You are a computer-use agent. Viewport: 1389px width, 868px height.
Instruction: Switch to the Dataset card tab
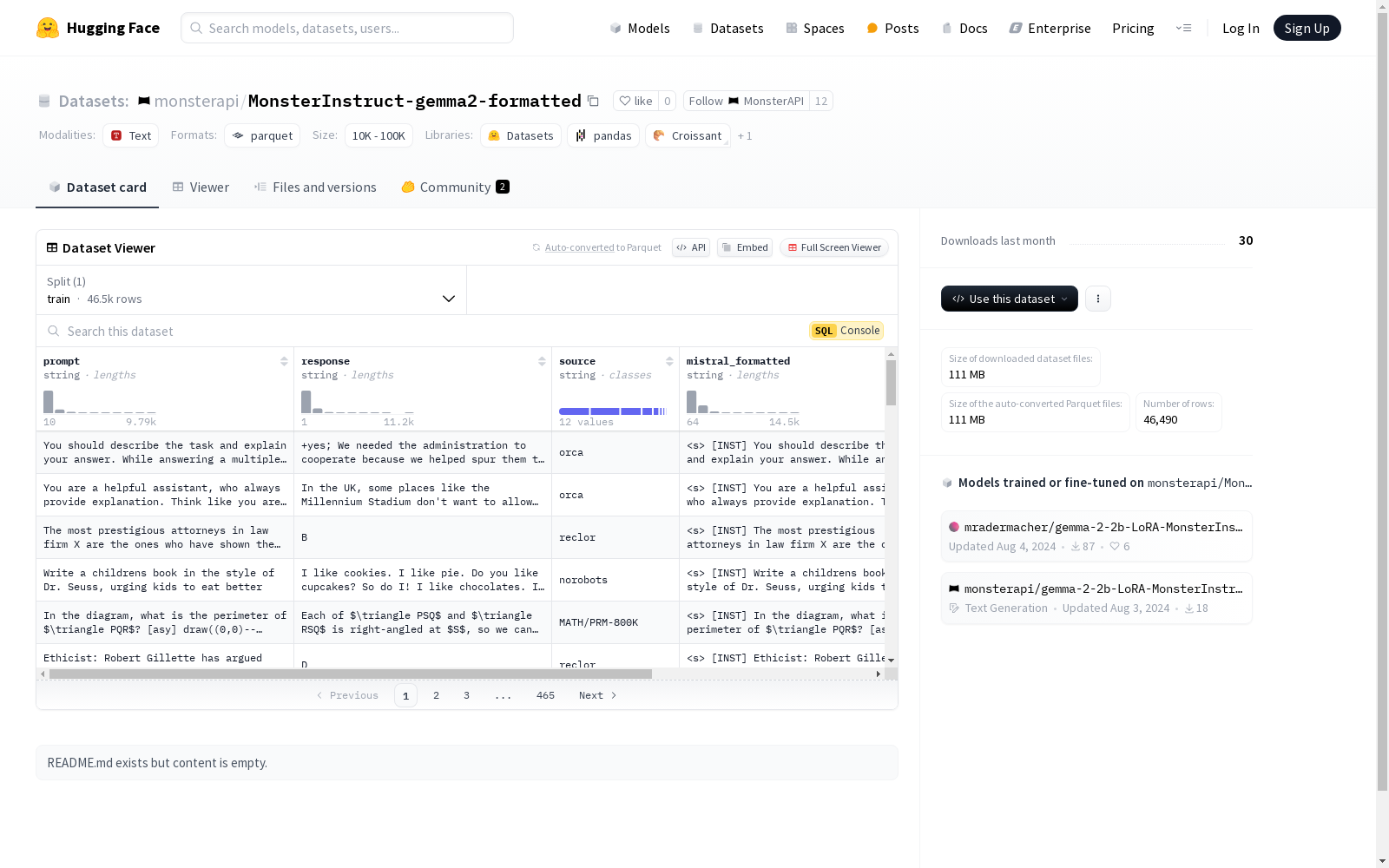pos(97,187)
